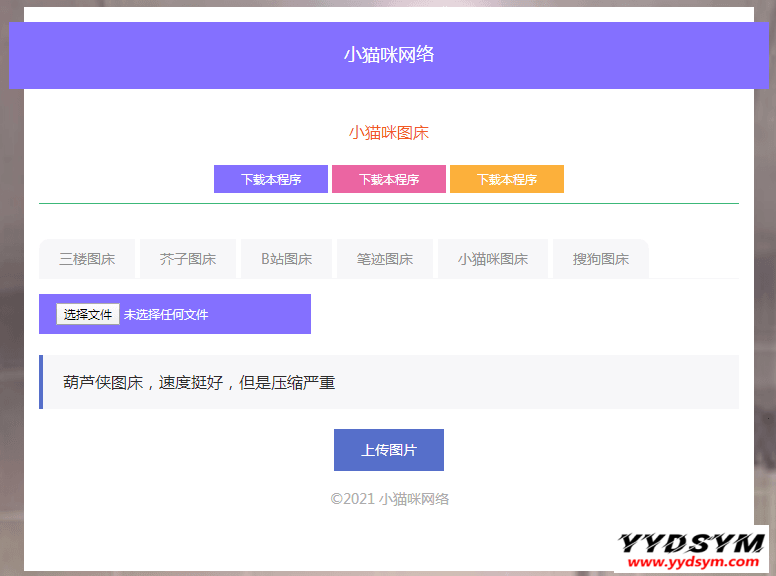Viewport: 776px width, 576px height.
Task: Click the 选择文件 file chooser button
Action: (x=88, y=314)
